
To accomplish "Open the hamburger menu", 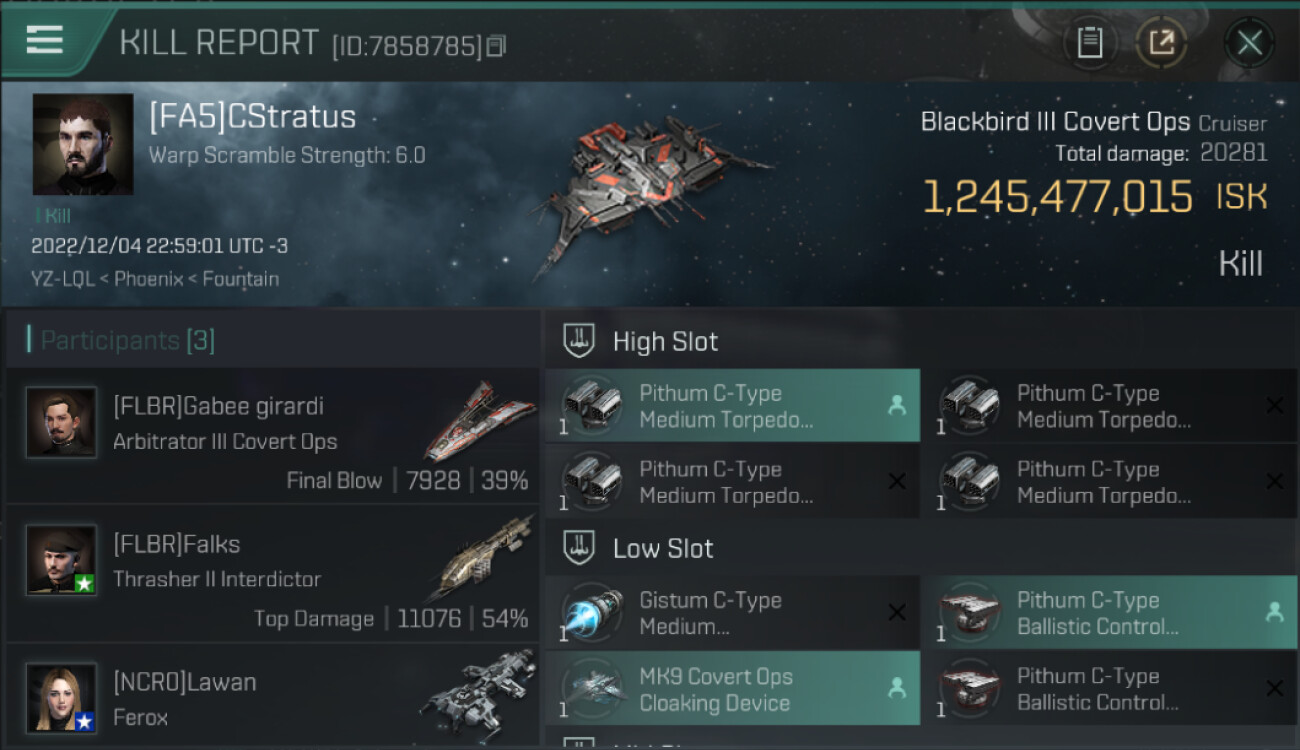I will pyautogui.click(x=45, y=40).
